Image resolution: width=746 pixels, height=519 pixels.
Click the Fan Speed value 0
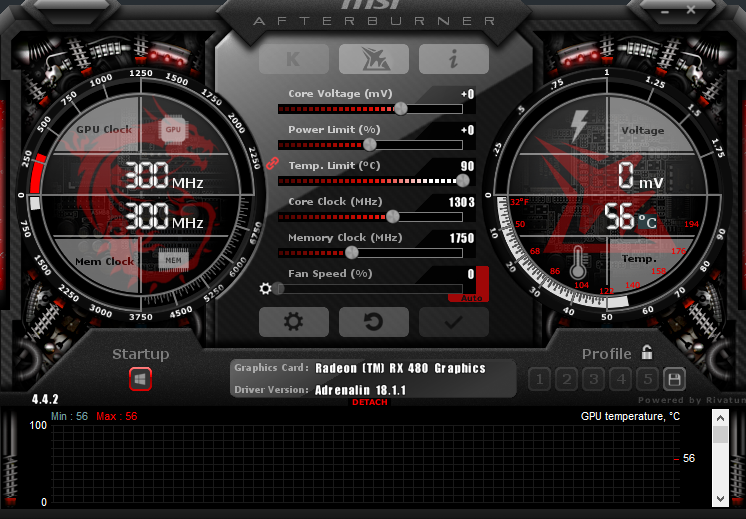(471, 274)
